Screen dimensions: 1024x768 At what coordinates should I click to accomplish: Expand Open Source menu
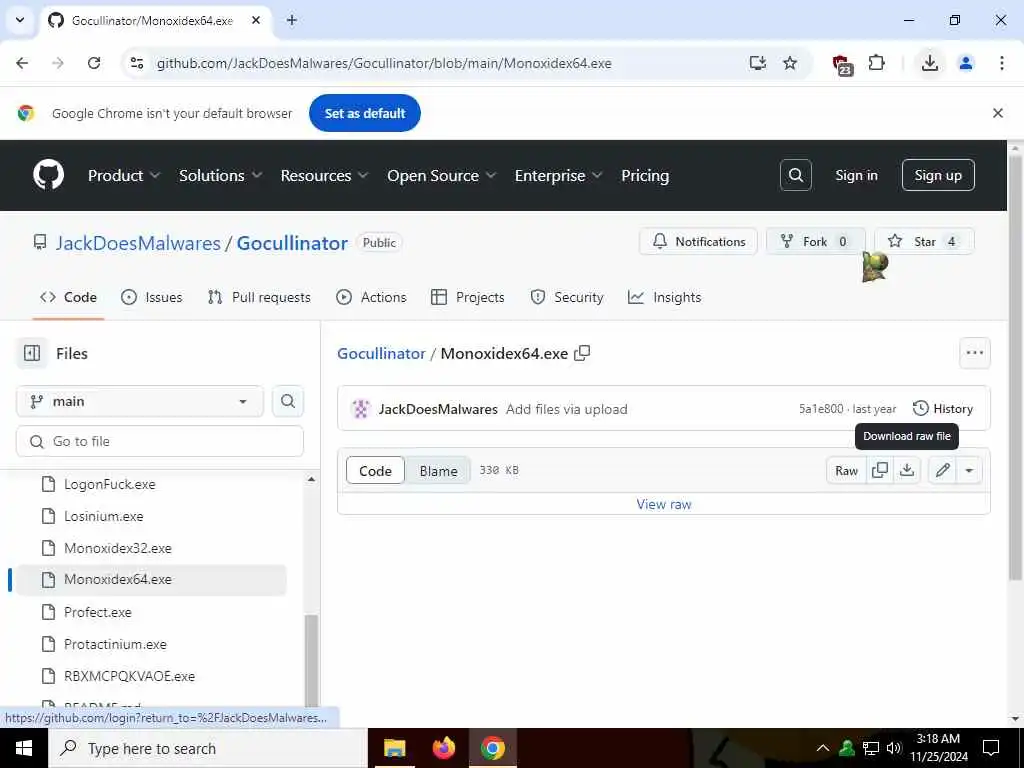click(x=441, y=175)
